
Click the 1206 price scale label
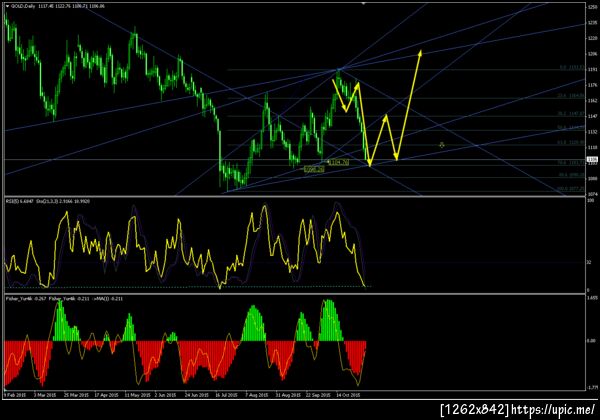pos(592,54)
